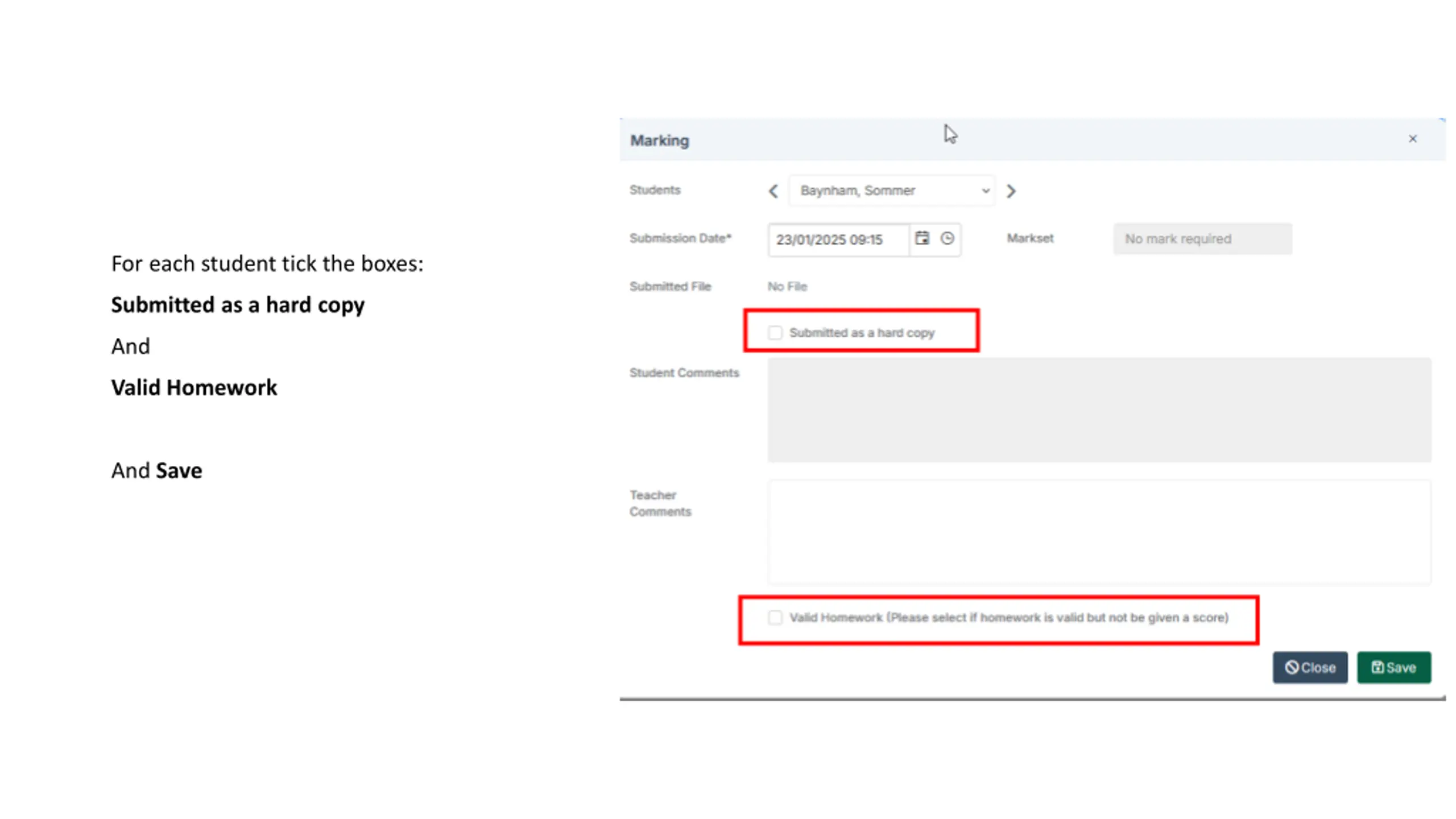The image size is (1456, 819).
Task: Click the Save button
Action: (x=1394, y=667)
